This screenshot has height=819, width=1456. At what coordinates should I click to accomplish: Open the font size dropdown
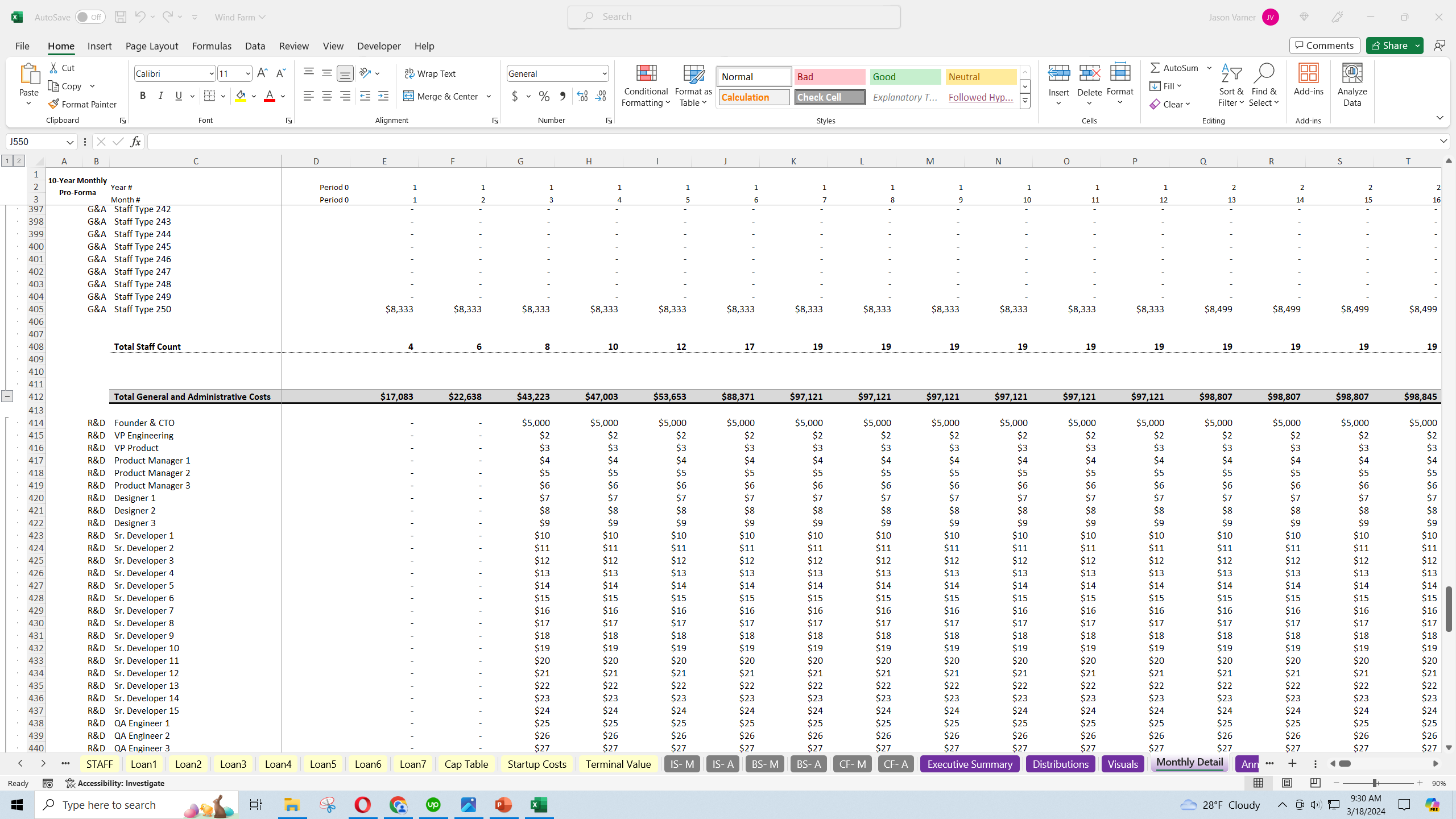[248, 73]
